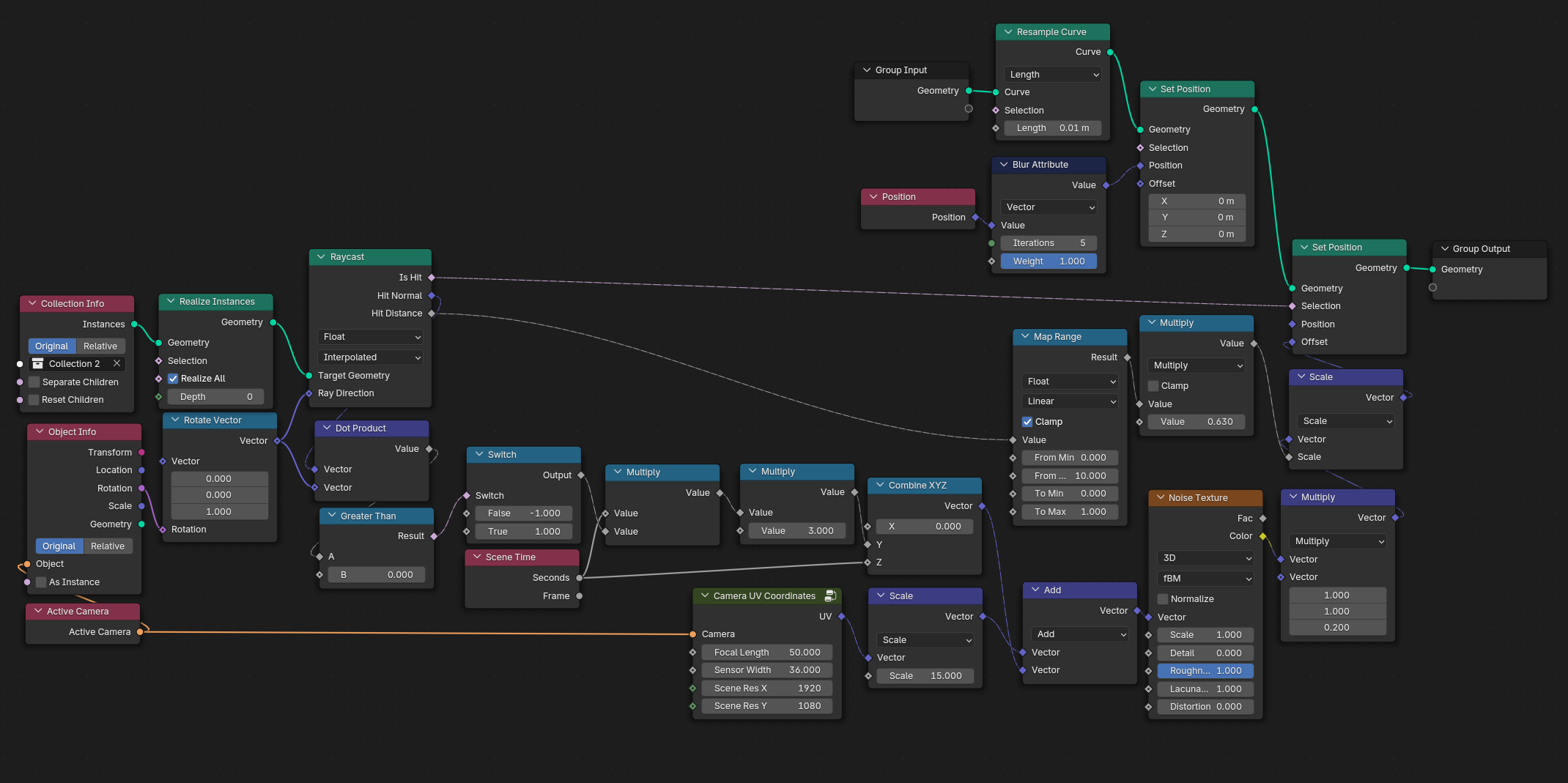Open the Length mode dropdown in Resample Curve

pos(1053,75)
